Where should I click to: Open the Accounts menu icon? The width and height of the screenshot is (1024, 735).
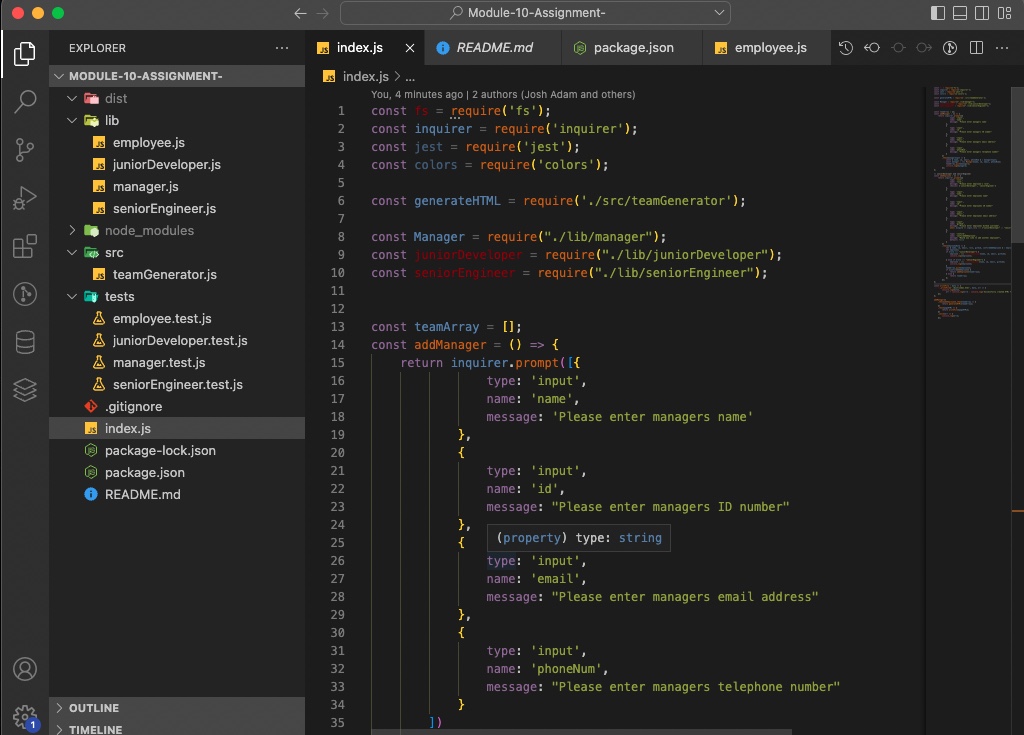(25, 669)
